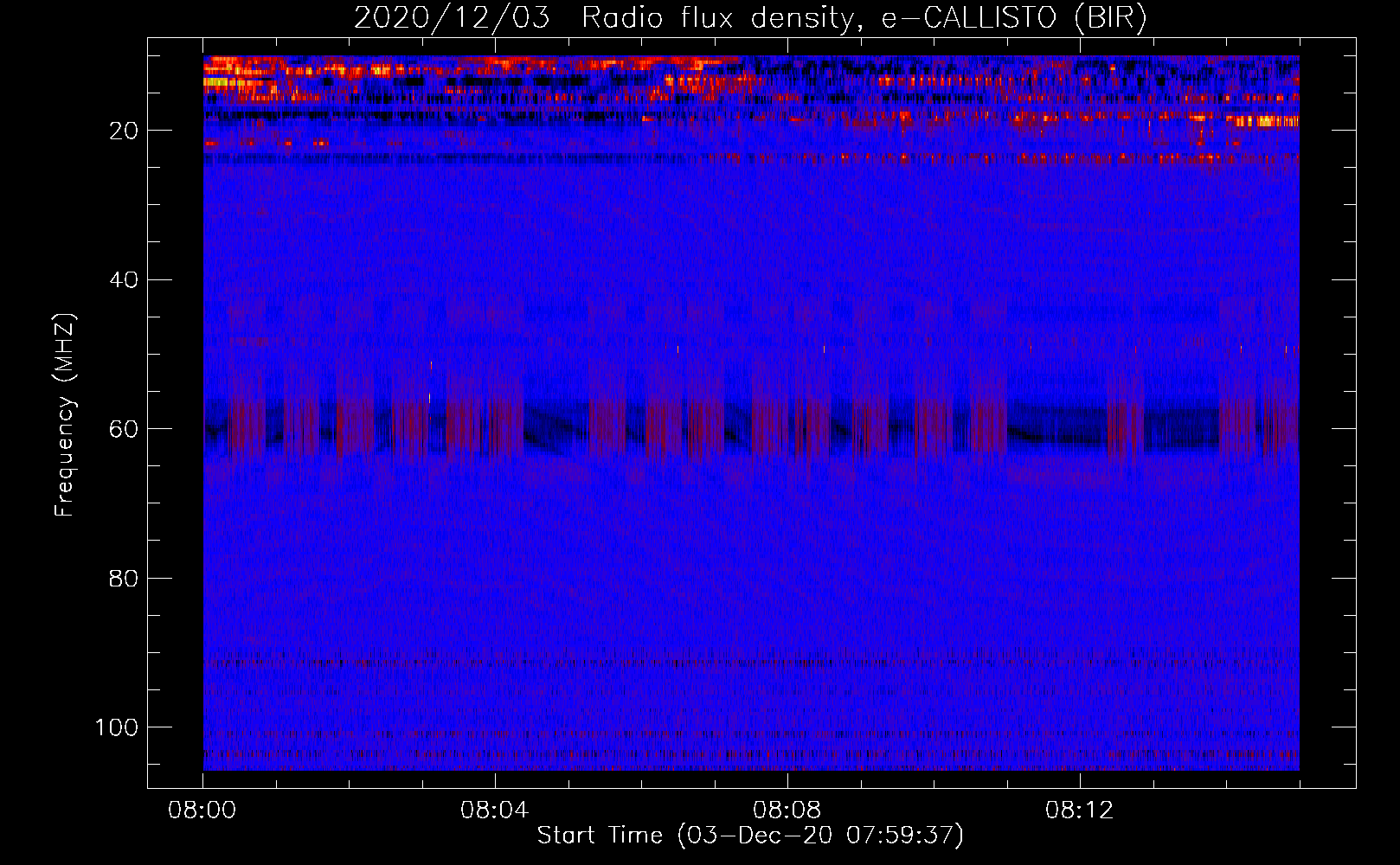Image resolution: width=1400 pixels, height=865 pixels.
Task: Click the time tick label '08:04'
Action: pyautogui.click(x=495, y=811)
